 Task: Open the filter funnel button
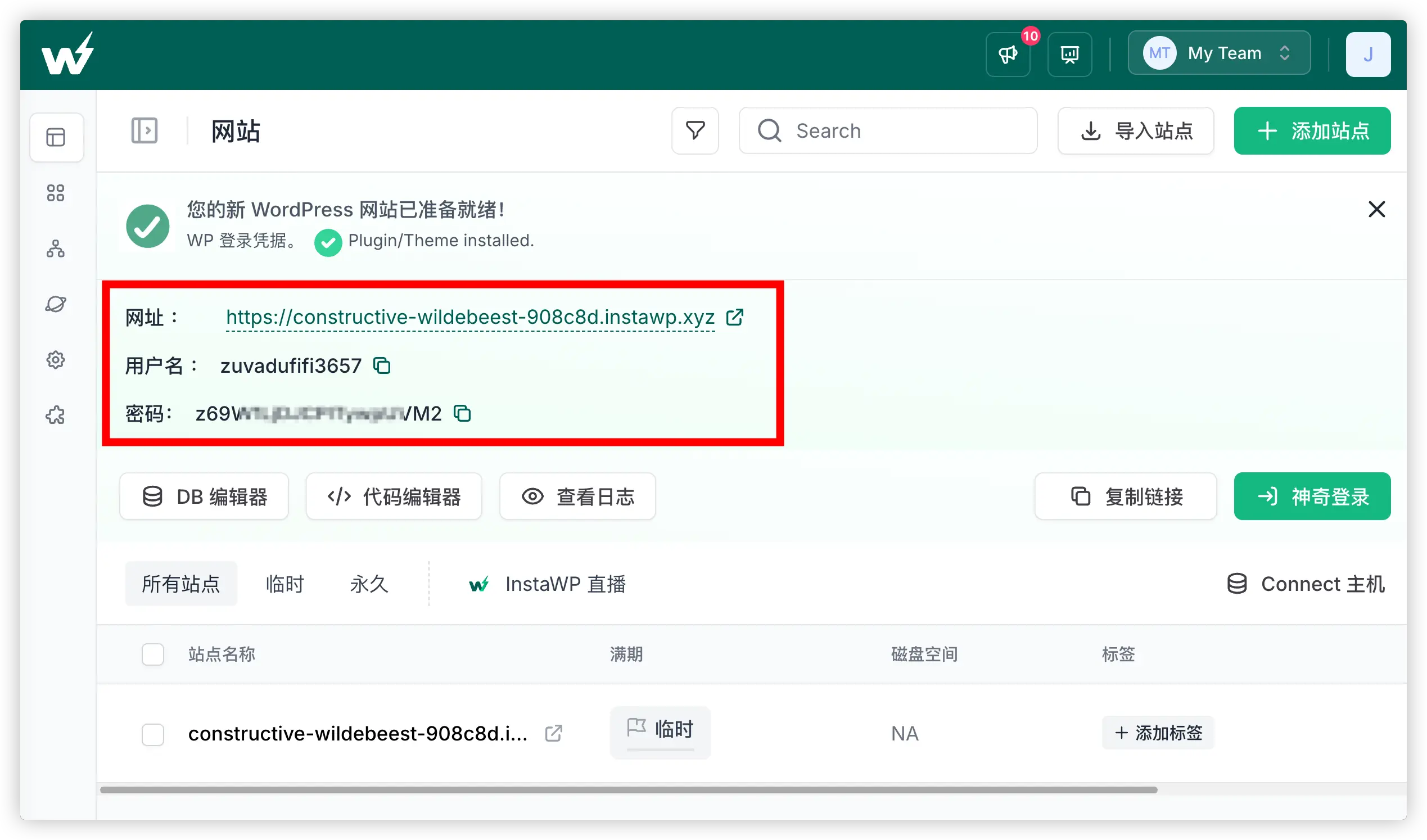pyautogui.click(x=695, y=131)
